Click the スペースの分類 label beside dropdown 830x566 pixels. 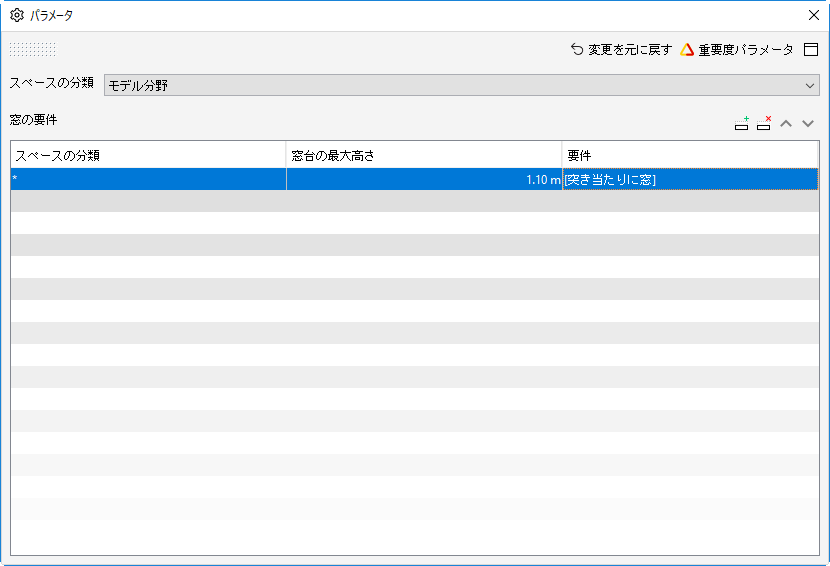(51, 83)
